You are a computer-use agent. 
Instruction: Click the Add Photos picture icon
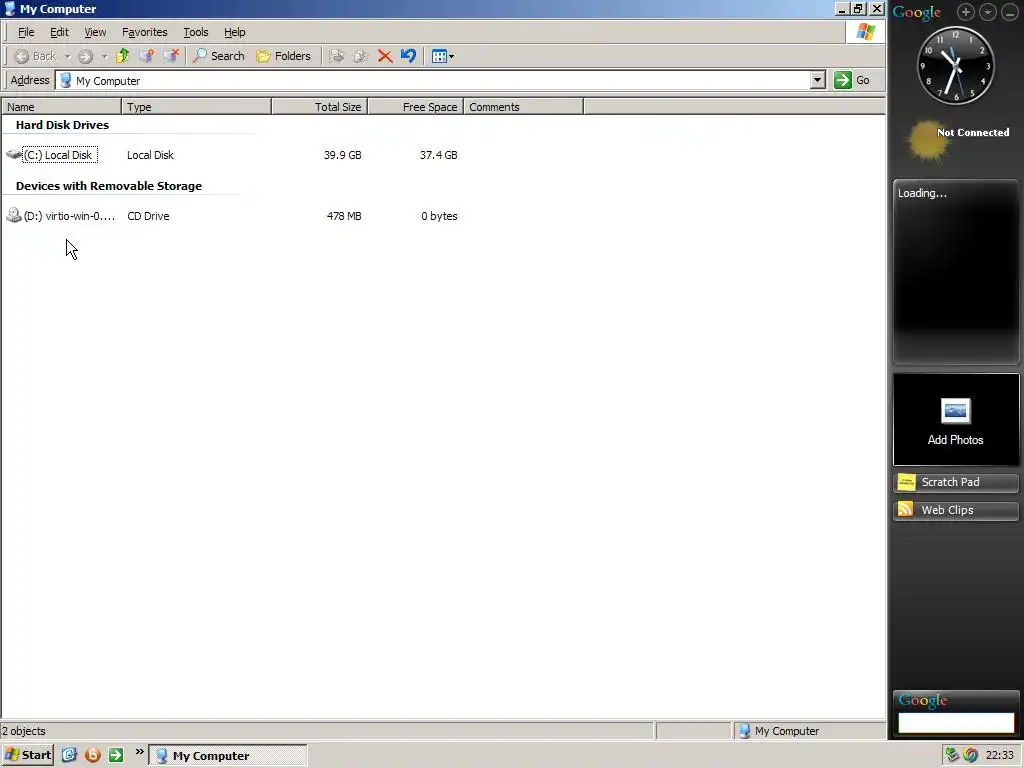click(x=955, y=411)
